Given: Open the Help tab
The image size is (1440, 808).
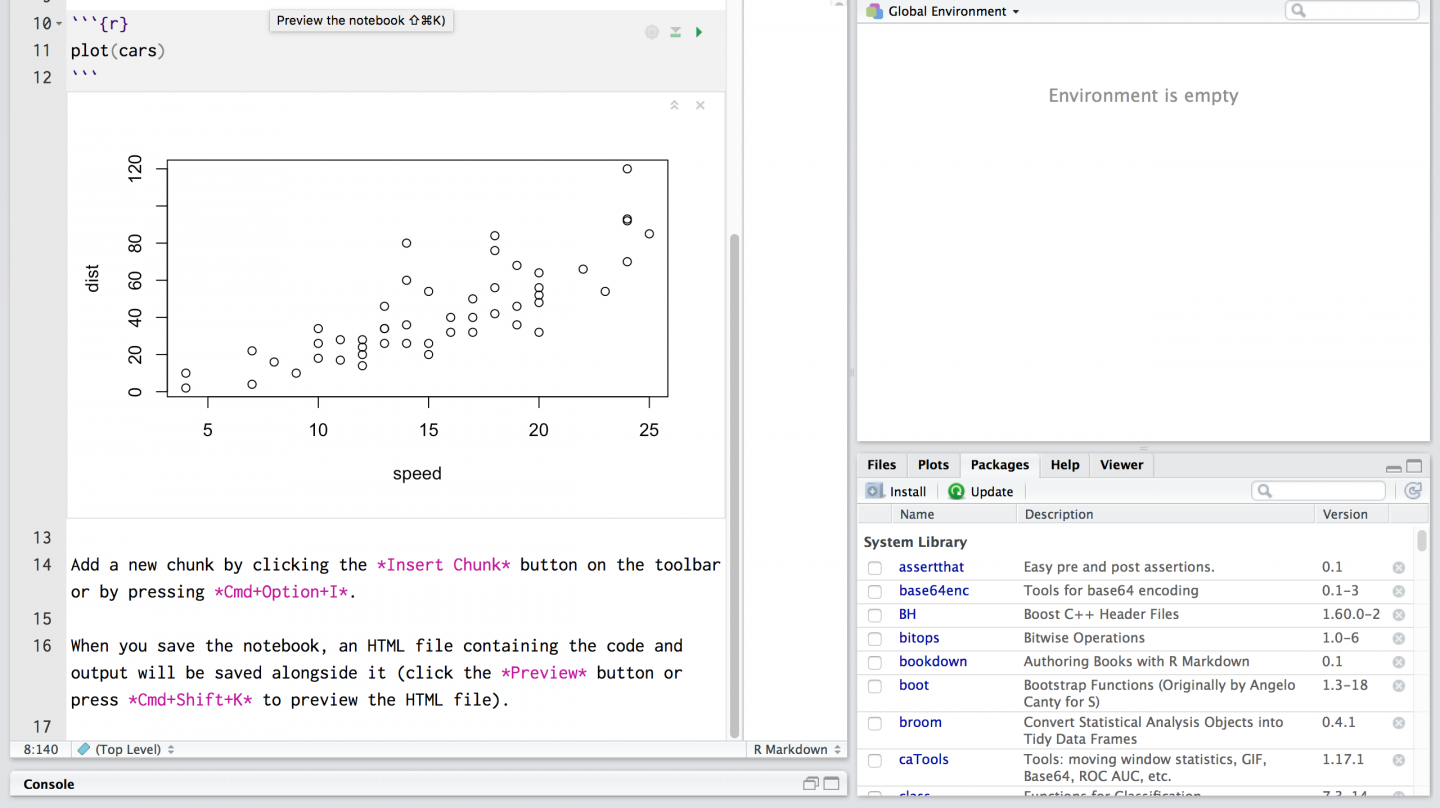Looking at the screenshot, I should click(1065, 465).
